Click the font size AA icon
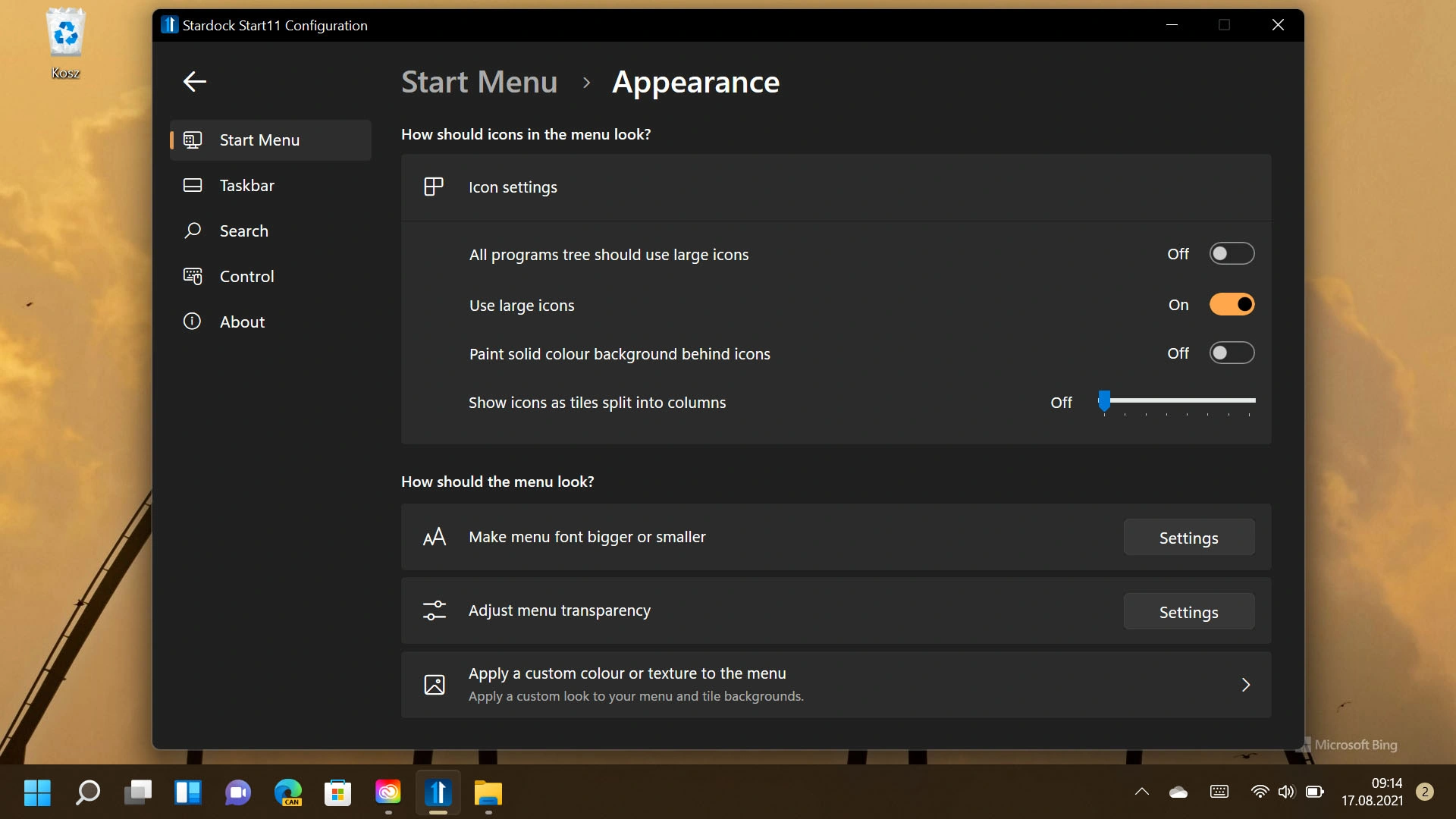 point(435,538)
